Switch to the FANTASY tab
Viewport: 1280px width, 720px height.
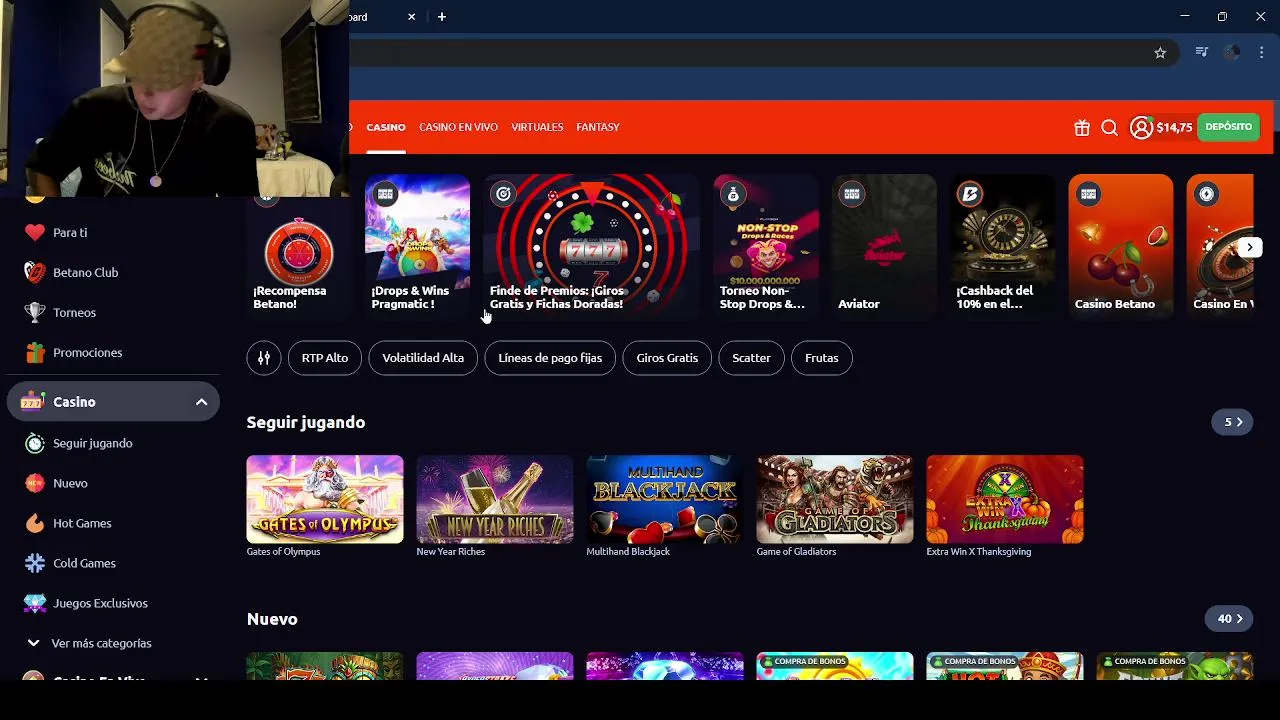(x=598, y=127)
